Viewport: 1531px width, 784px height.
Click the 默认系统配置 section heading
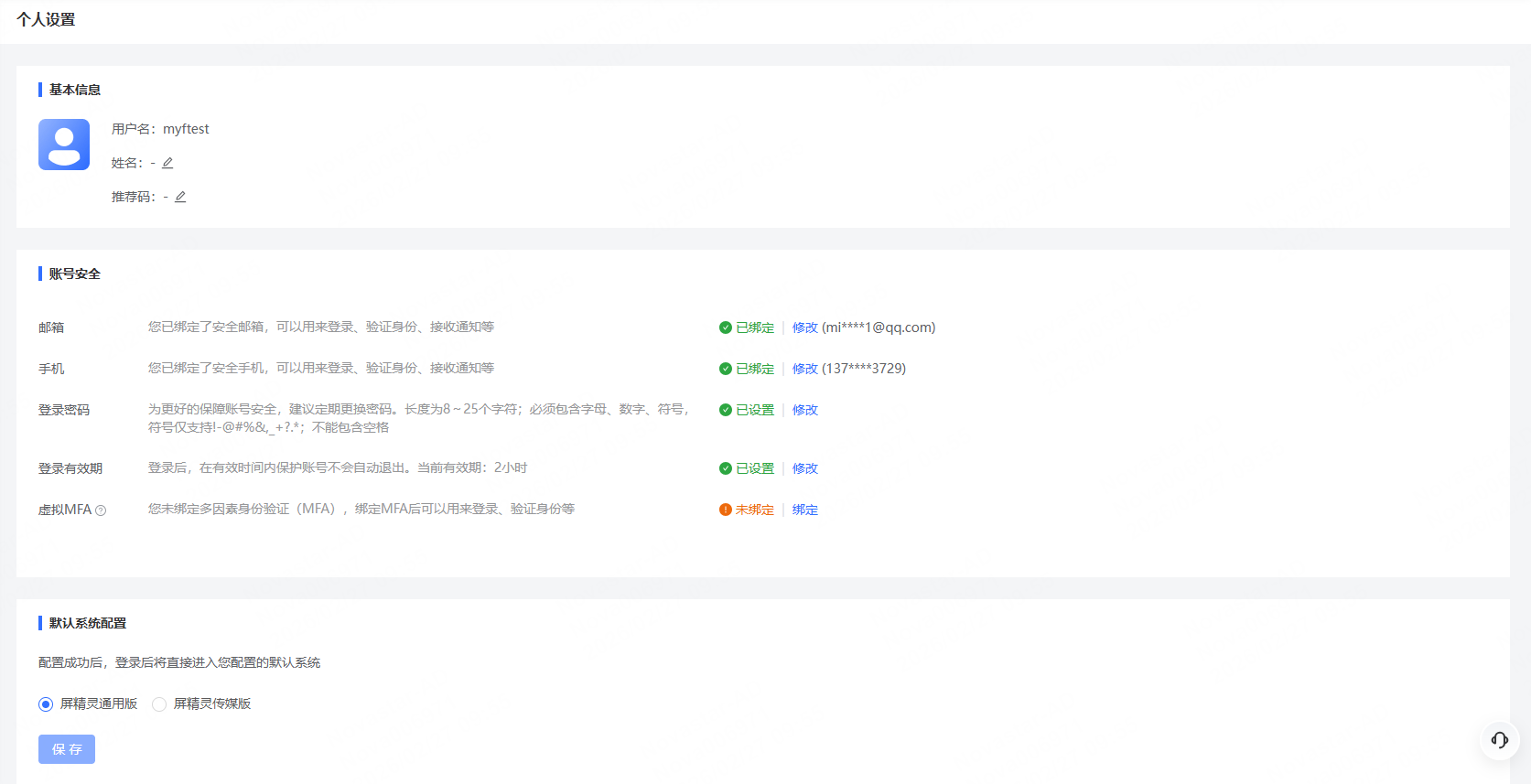click(88, 623)
